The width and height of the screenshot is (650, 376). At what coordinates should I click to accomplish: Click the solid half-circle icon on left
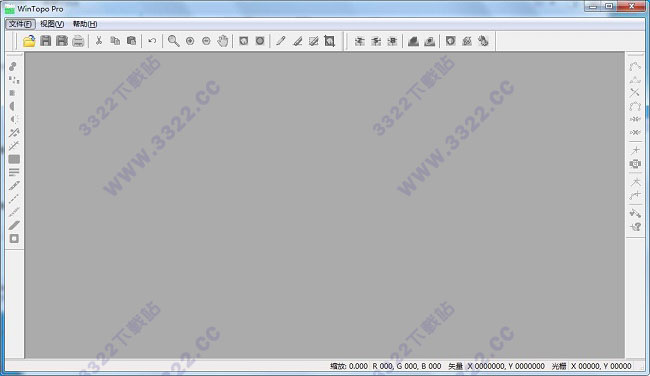click(x=13, y=106)
